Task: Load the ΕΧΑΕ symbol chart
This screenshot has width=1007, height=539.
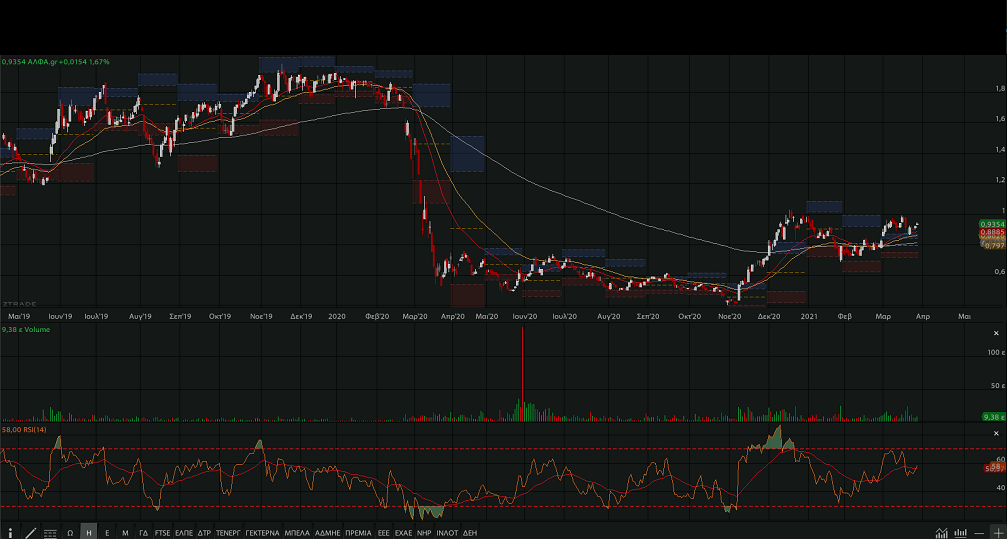Action: 403,533
